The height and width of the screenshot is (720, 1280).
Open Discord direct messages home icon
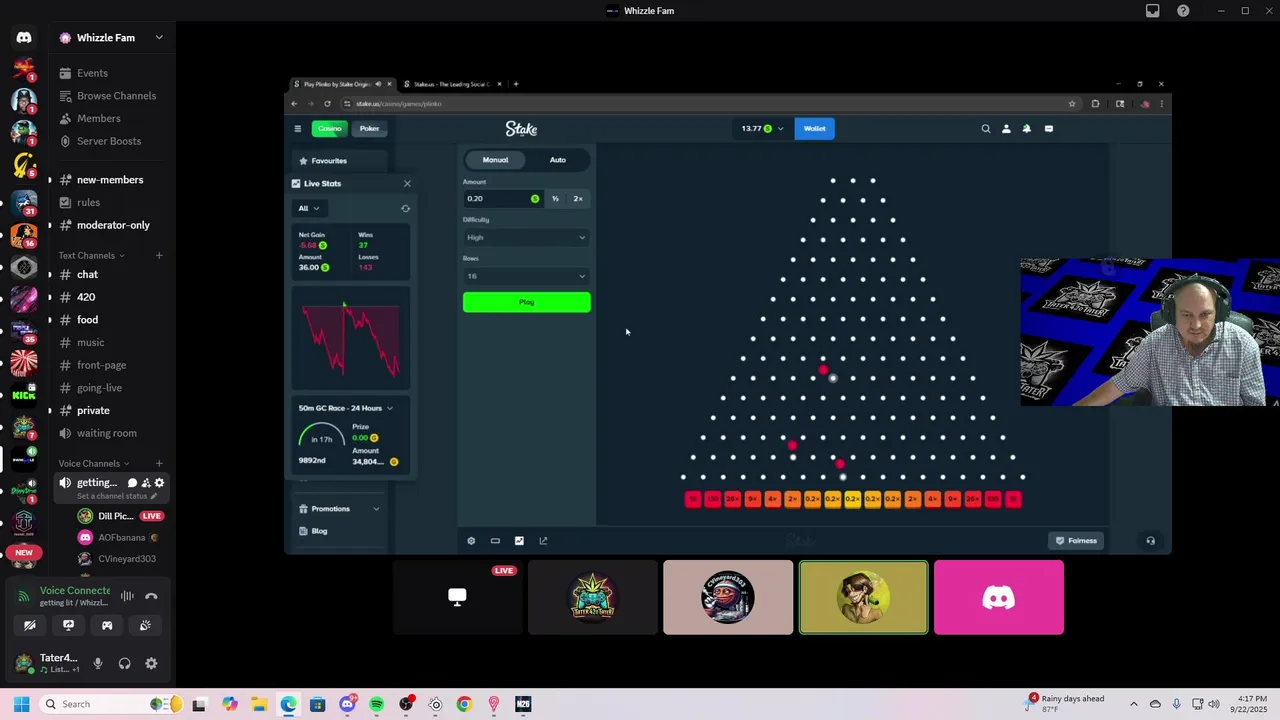pyautogui.click(x=24, y=38)
